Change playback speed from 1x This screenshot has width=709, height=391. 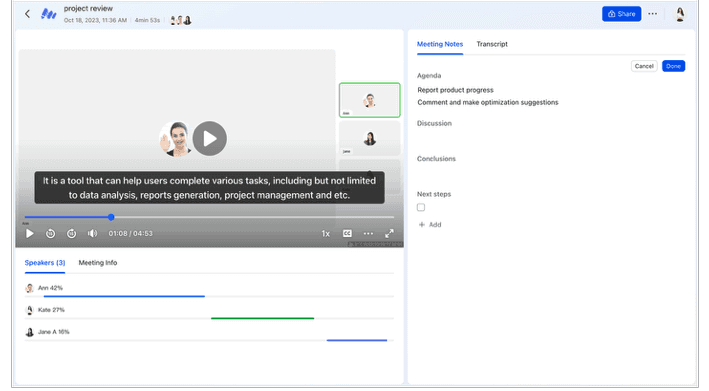(x=326, y=233)
